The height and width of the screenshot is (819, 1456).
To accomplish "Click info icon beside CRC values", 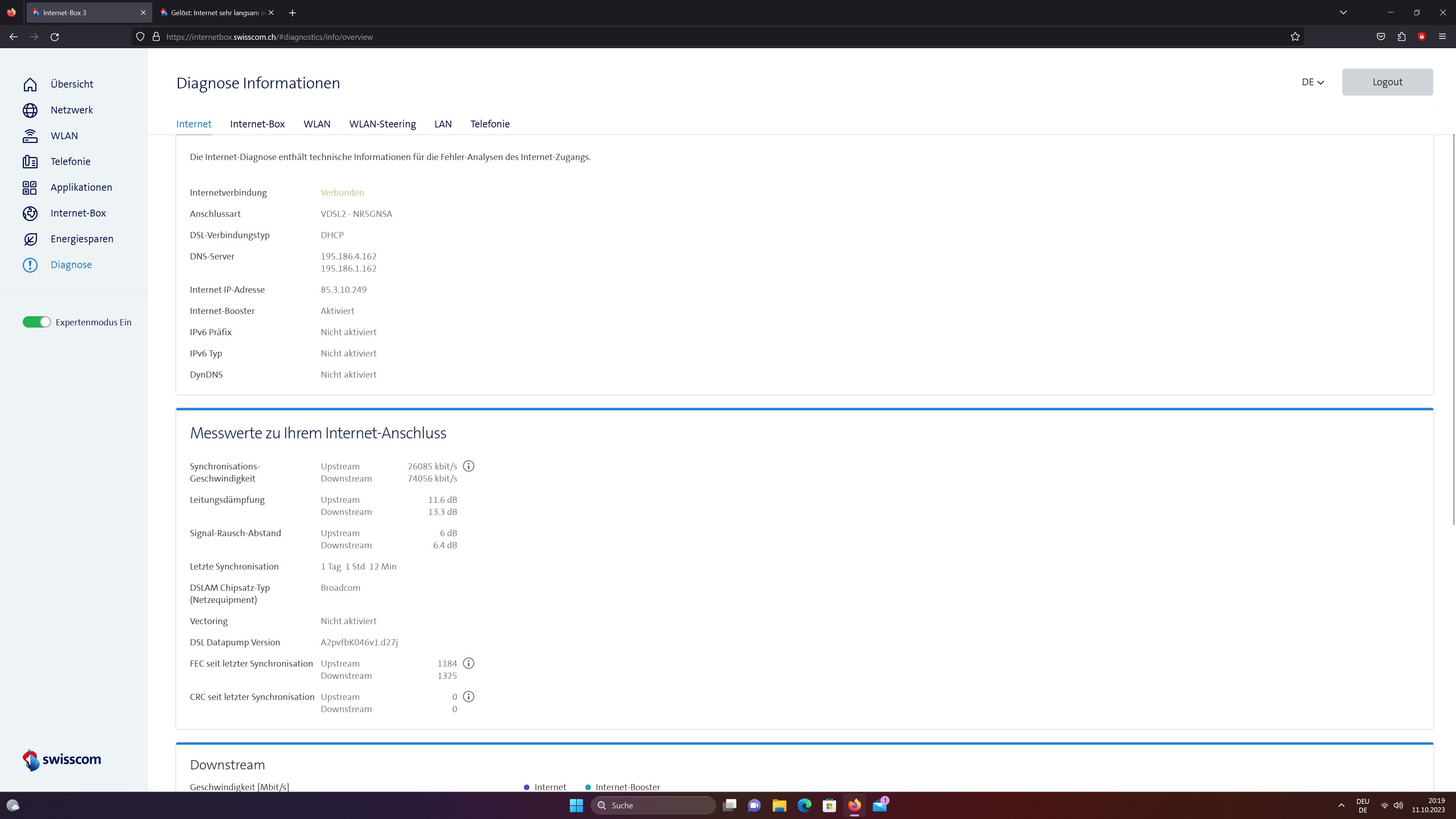I will tap(469, 697).
